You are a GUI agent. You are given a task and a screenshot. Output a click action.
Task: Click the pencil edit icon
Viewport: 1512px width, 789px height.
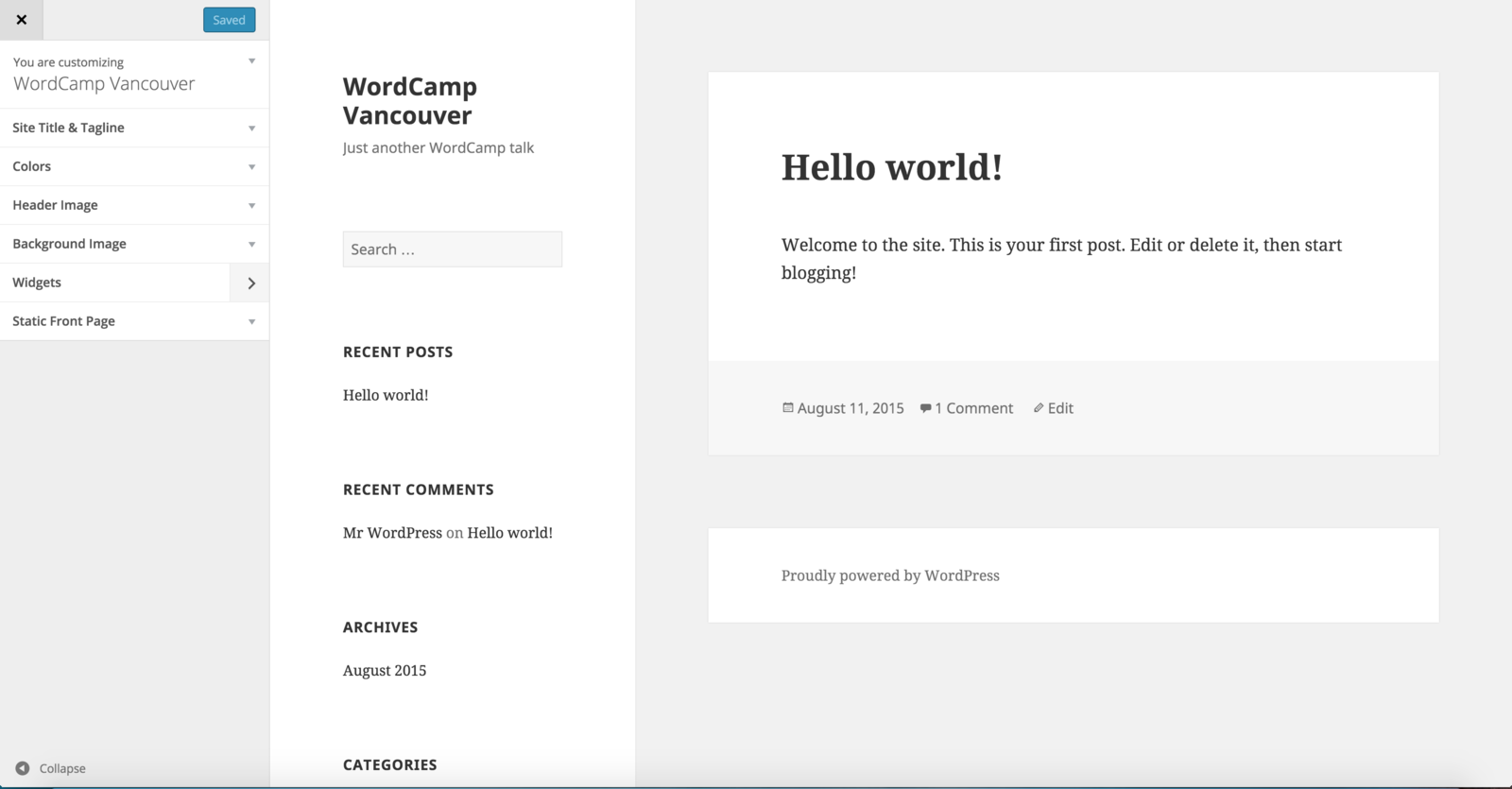click(x=1039, y=408)
